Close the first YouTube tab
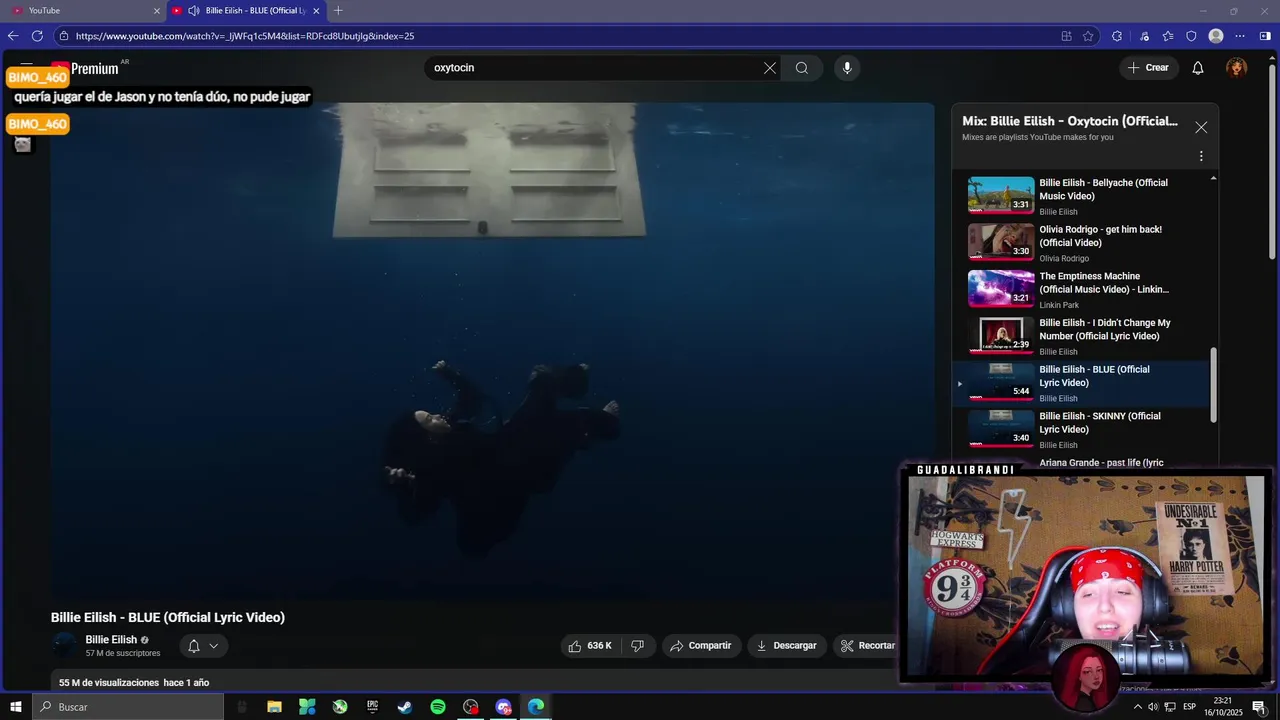 (156, 11)
